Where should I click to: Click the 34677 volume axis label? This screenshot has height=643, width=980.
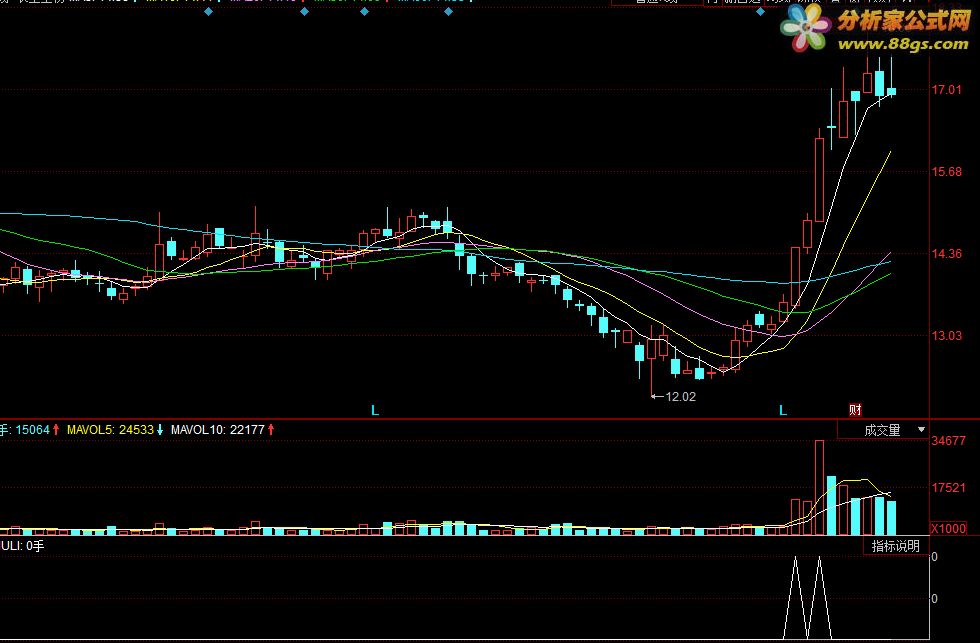click(949, 441)
